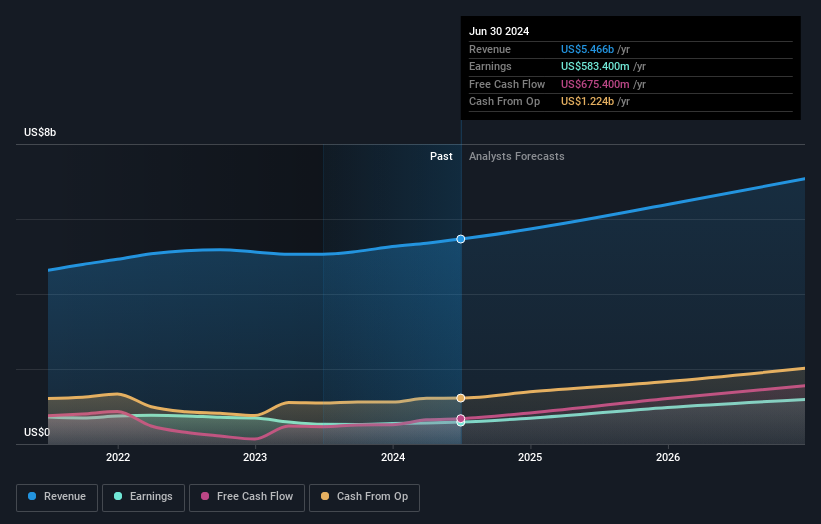This screenshot has height=524, width=821.
Task: Click the Analysts Forecasts label
Action: coord(516,157)
